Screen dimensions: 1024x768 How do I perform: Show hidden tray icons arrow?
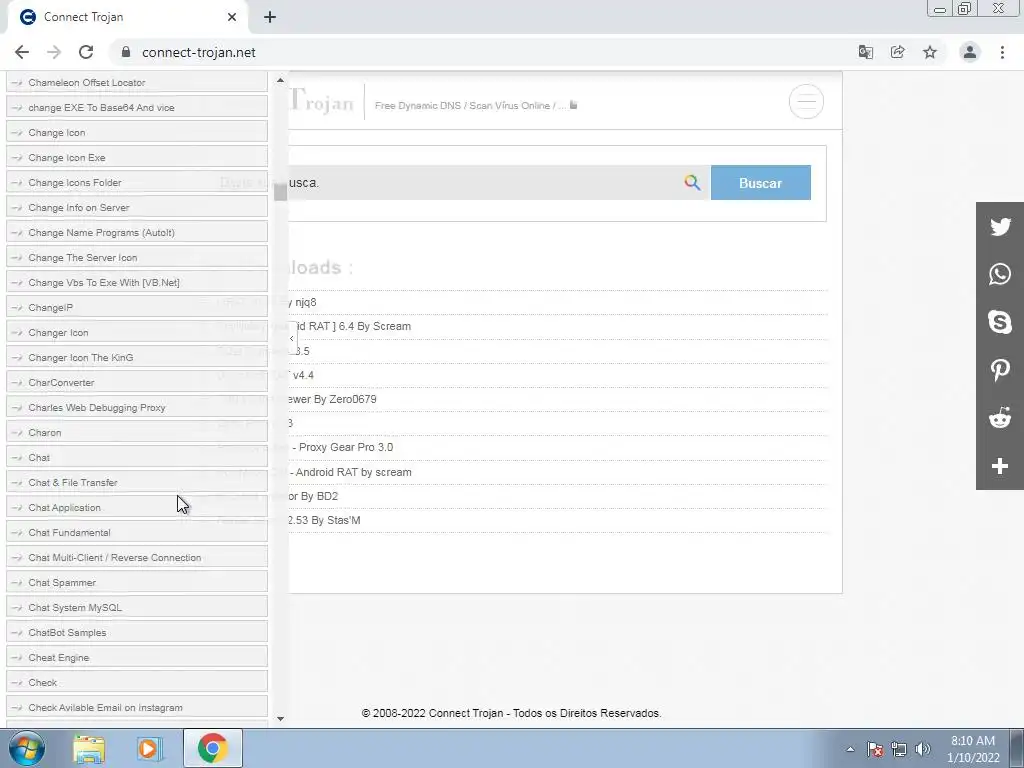pos(850,750)
